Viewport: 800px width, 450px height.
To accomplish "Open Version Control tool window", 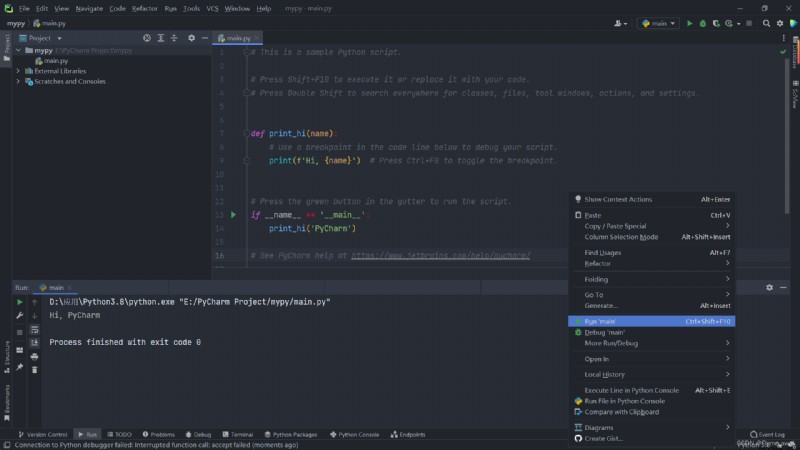I will (x=43, y=435).
